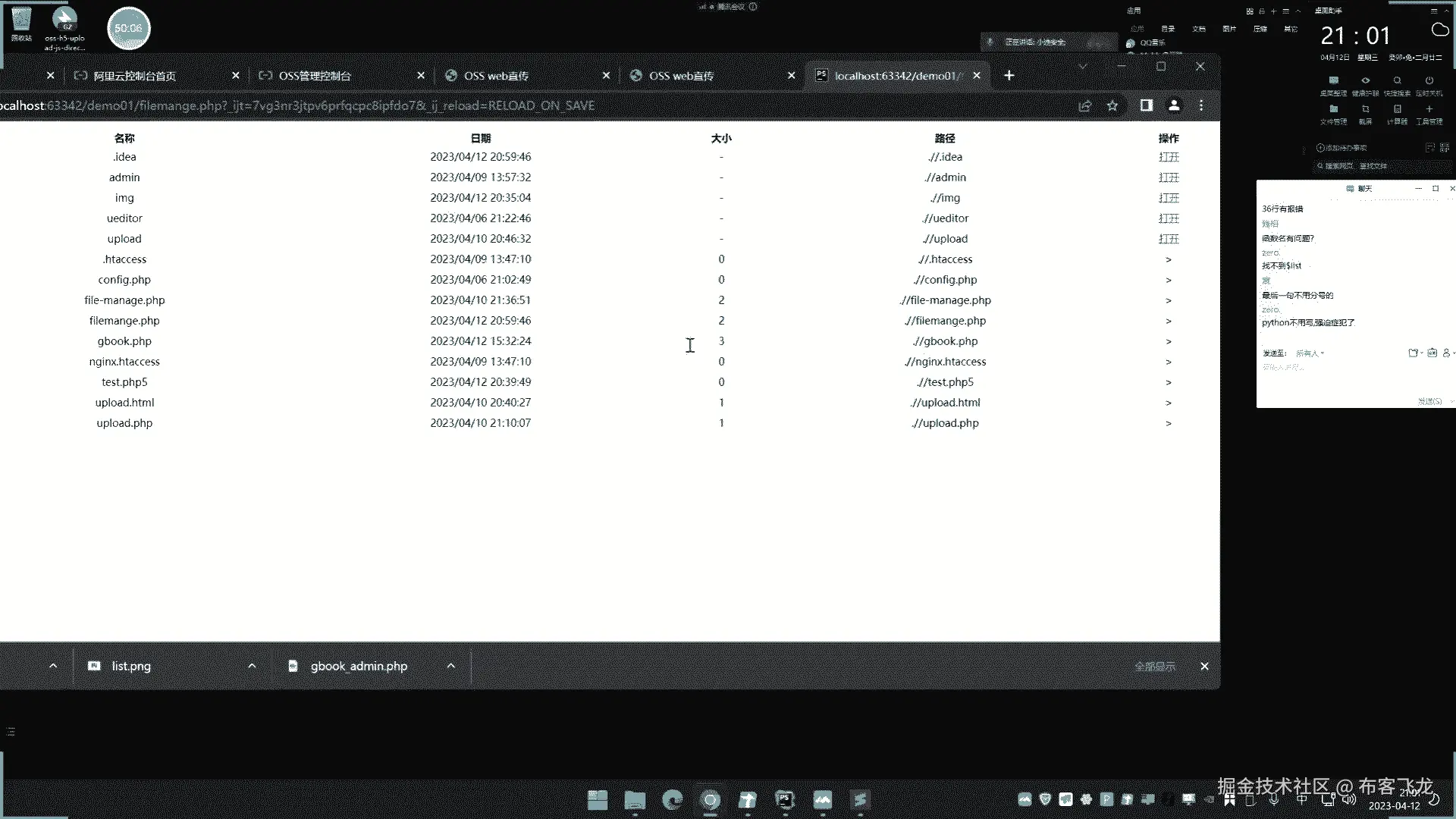Switch to the 阿里云控制台首页 tab
The width and height of the screenshot is (1456, 819).
(x=135, y=76)
